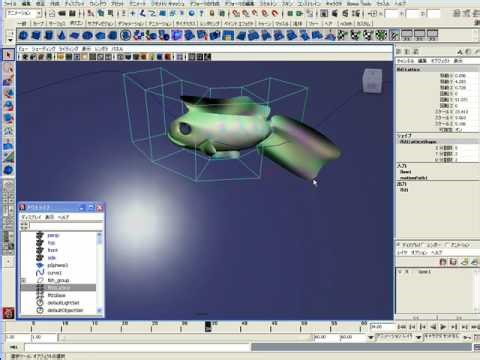Image resolution: width=480 pixels, height=360 pixels.
Task: Create a polygon sphere from shelf
Action: [x=23, y=35]
